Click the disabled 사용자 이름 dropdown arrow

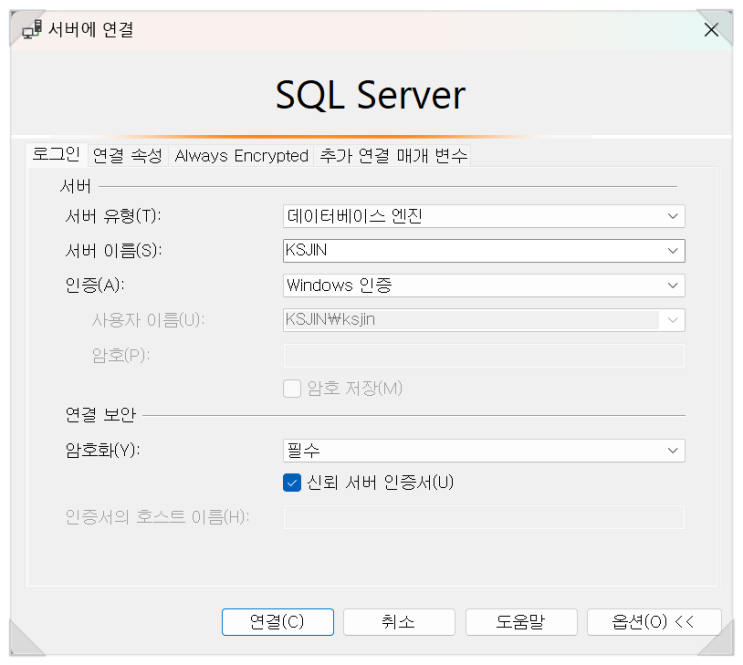672,320
